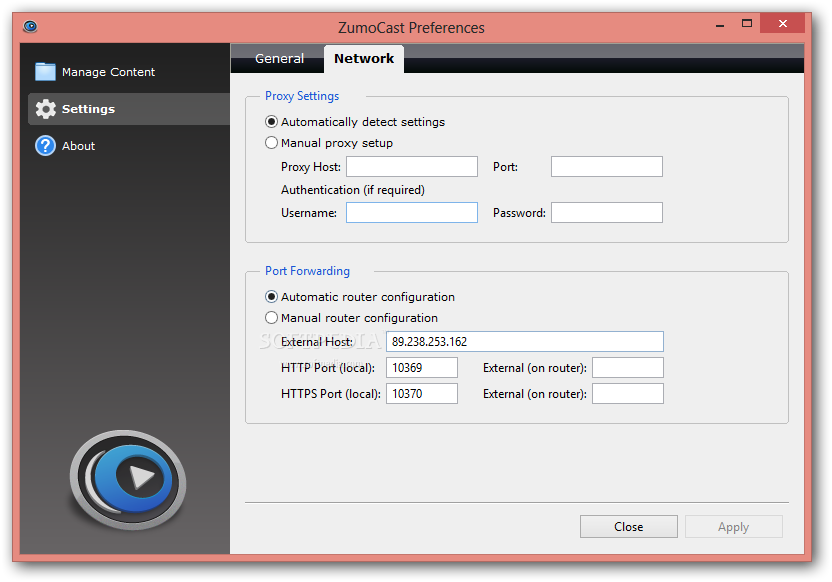This screenshot has width=832, height=582.
Task: Focus the Proxy Host field
Action: [412, 167]
